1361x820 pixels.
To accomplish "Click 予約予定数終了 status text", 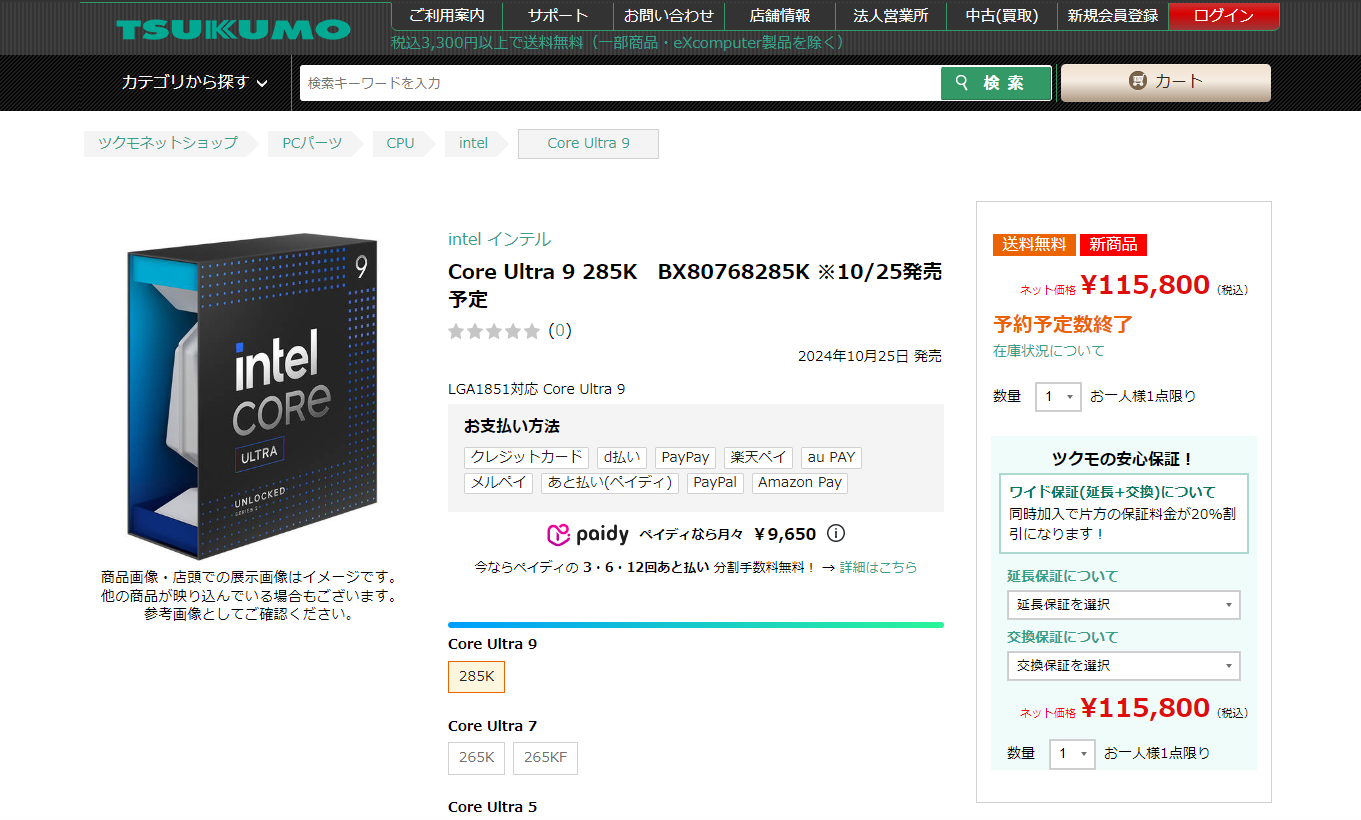I will point(1063,324).
